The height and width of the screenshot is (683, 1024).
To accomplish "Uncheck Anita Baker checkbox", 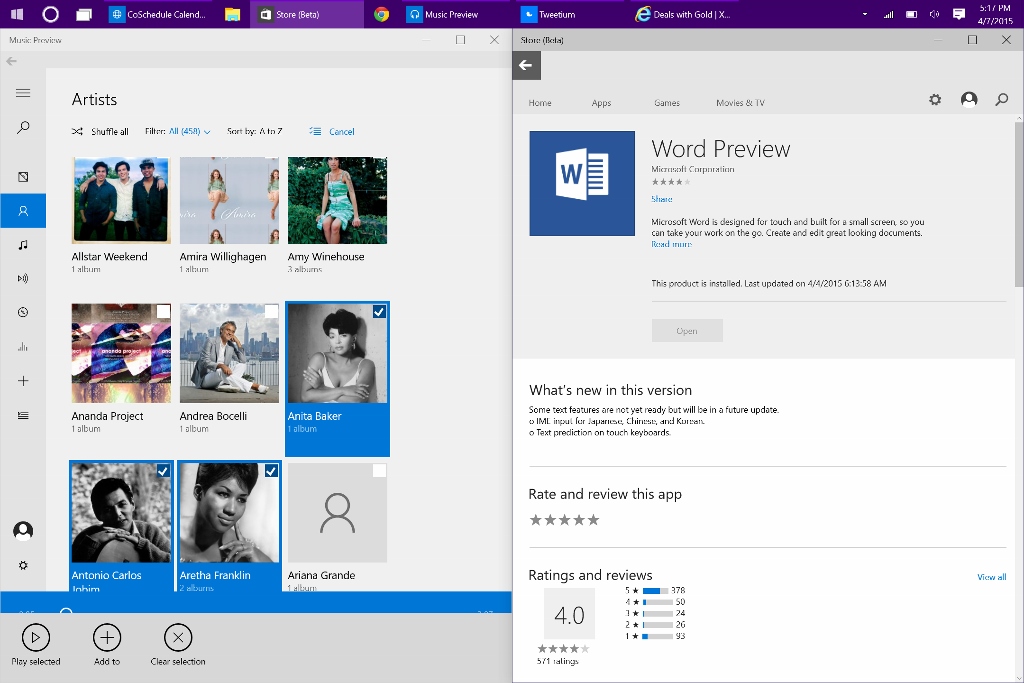I will 379,311.
